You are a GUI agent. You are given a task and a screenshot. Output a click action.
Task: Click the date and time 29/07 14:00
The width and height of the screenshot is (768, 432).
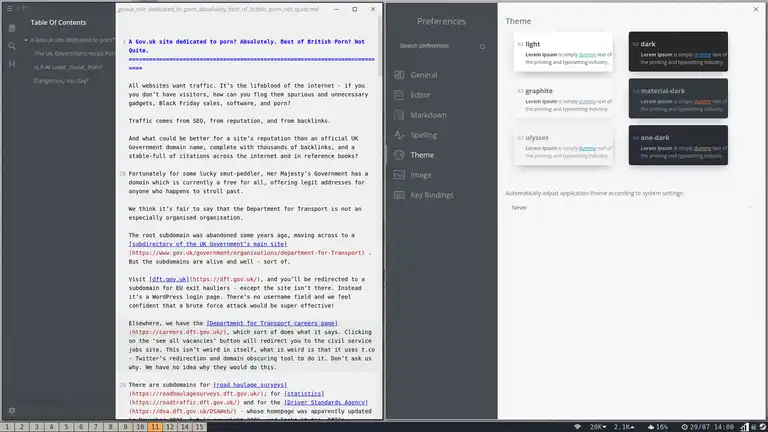pyautogui.click(x=712, y=427)
